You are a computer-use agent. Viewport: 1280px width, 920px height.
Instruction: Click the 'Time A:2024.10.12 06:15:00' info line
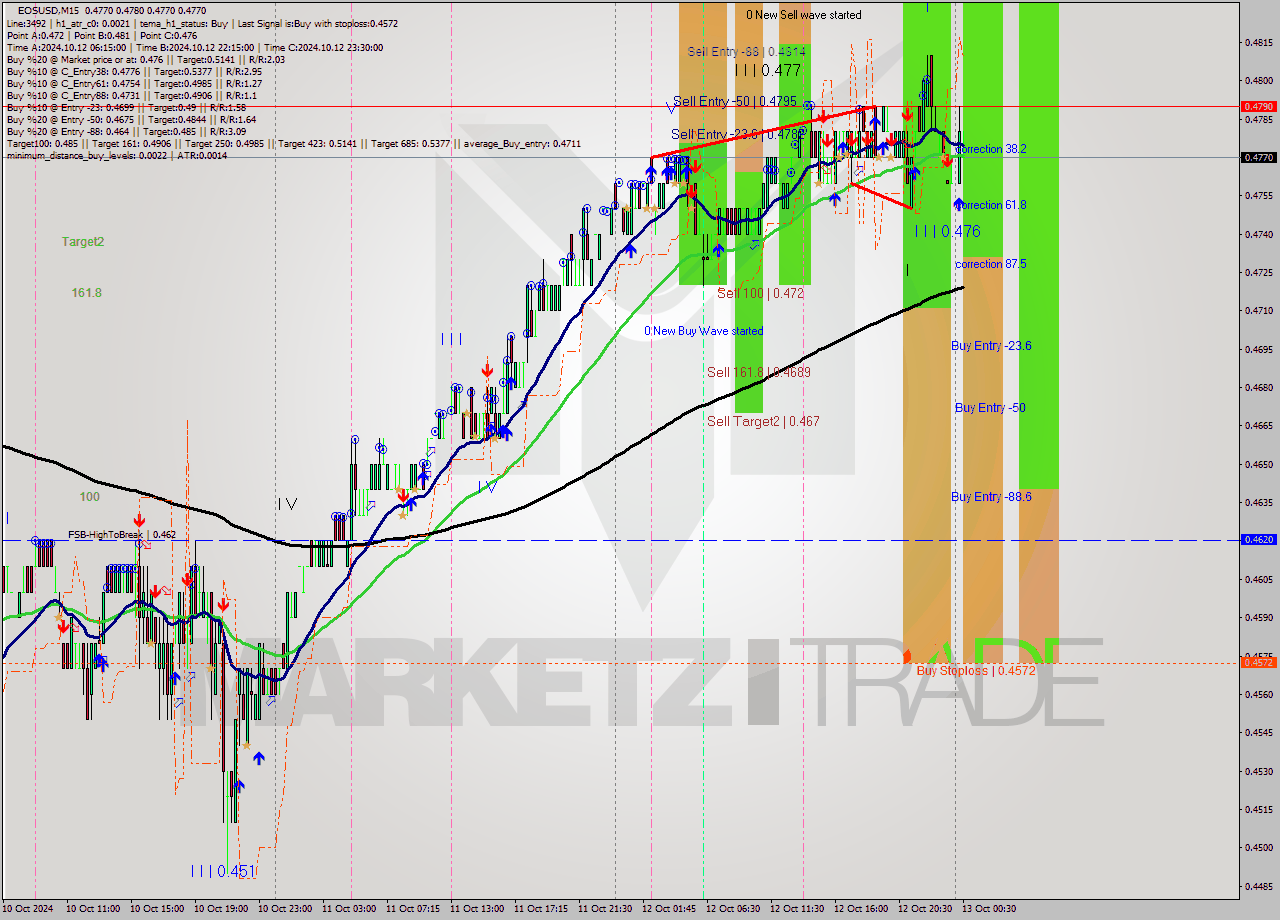pos(194,47)
